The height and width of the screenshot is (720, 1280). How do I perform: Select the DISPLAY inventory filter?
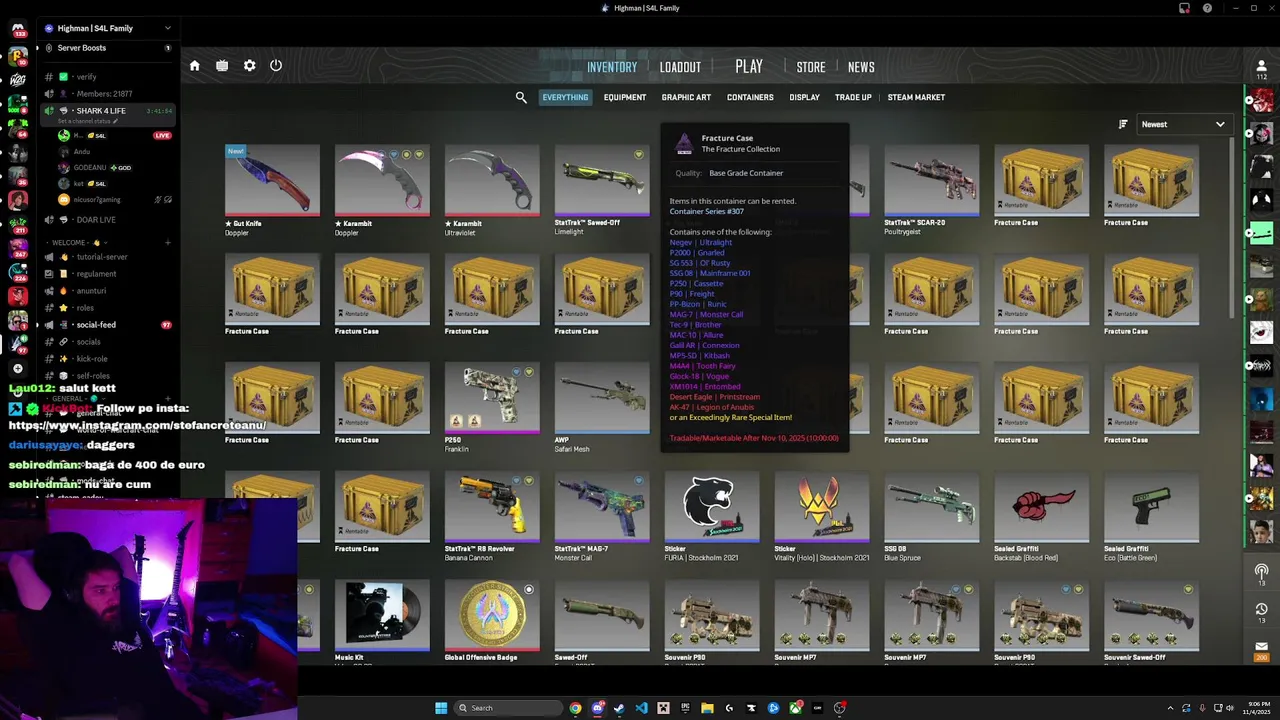[x=804, y=97]
